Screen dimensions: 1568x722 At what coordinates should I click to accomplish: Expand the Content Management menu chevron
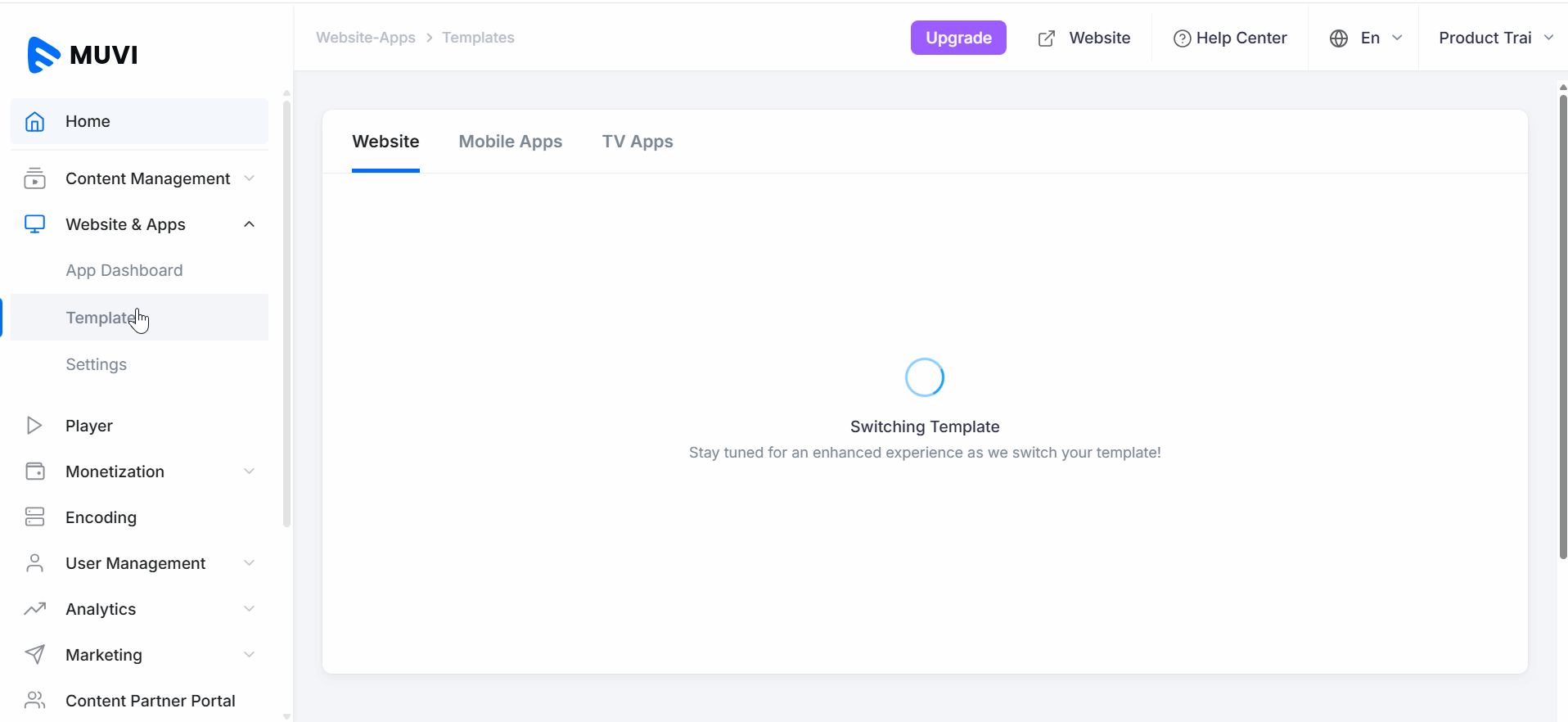pyautogui.click(x=250, y=178)
